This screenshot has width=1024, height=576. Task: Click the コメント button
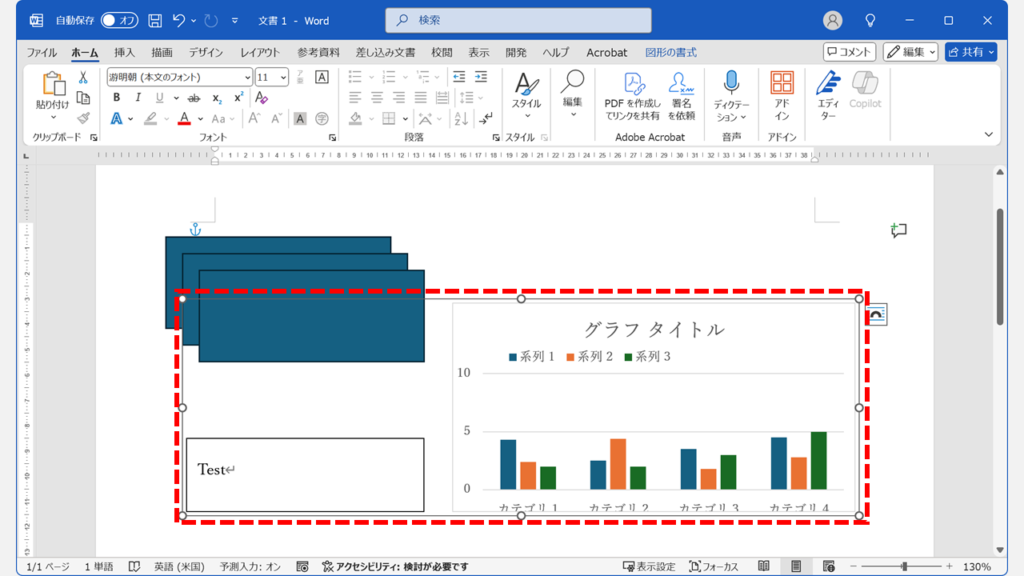tap(849, 52)
